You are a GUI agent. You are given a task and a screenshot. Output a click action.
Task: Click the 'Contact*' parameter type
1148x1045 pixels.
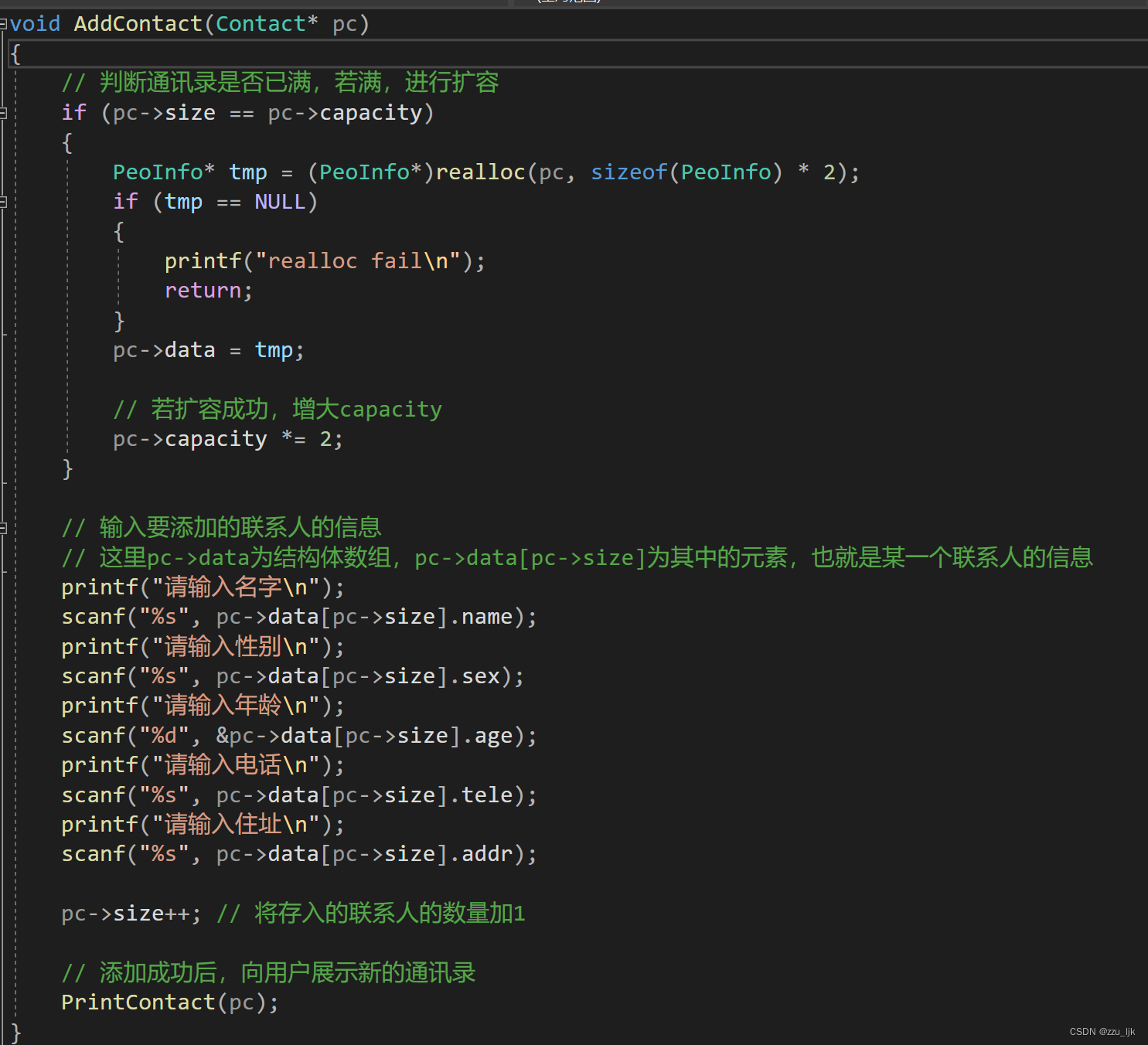(267, 24)
